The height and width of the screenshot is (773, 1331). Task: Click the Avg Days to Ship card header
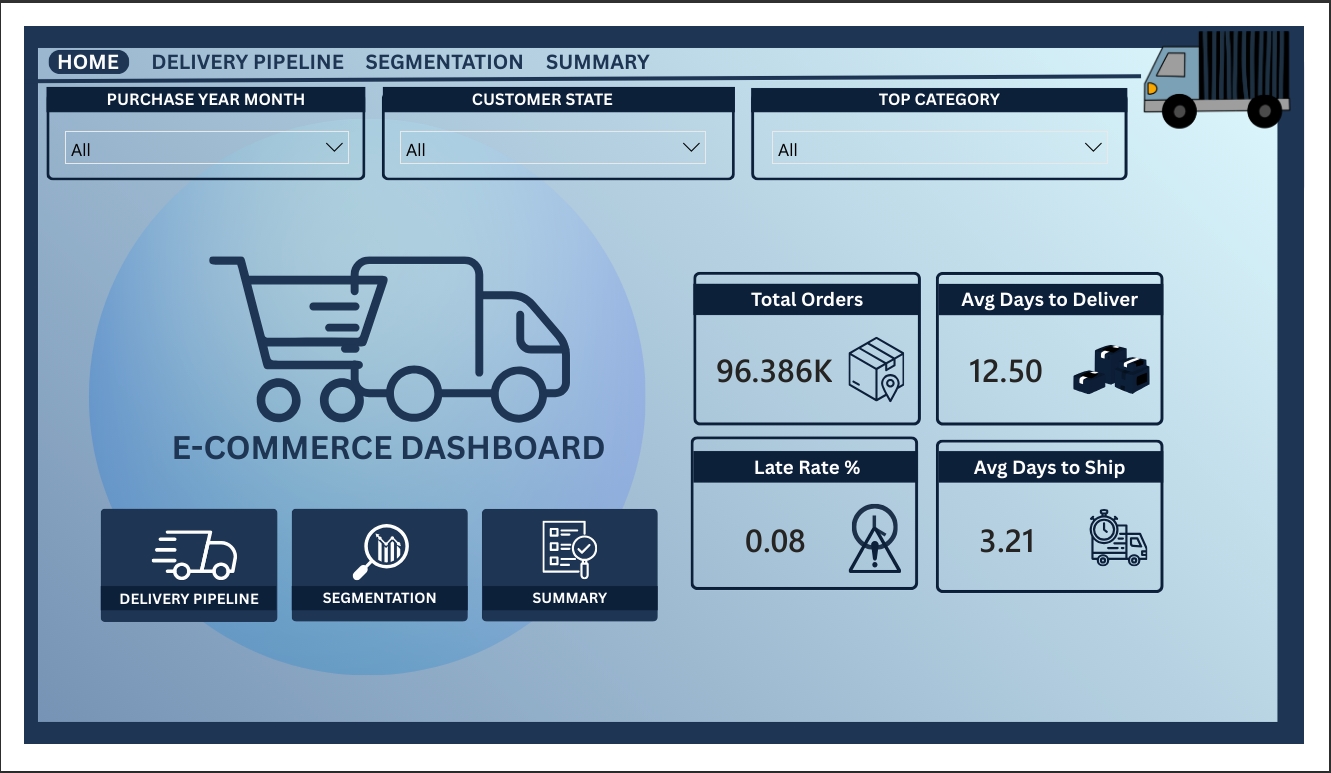point(1050,467)
